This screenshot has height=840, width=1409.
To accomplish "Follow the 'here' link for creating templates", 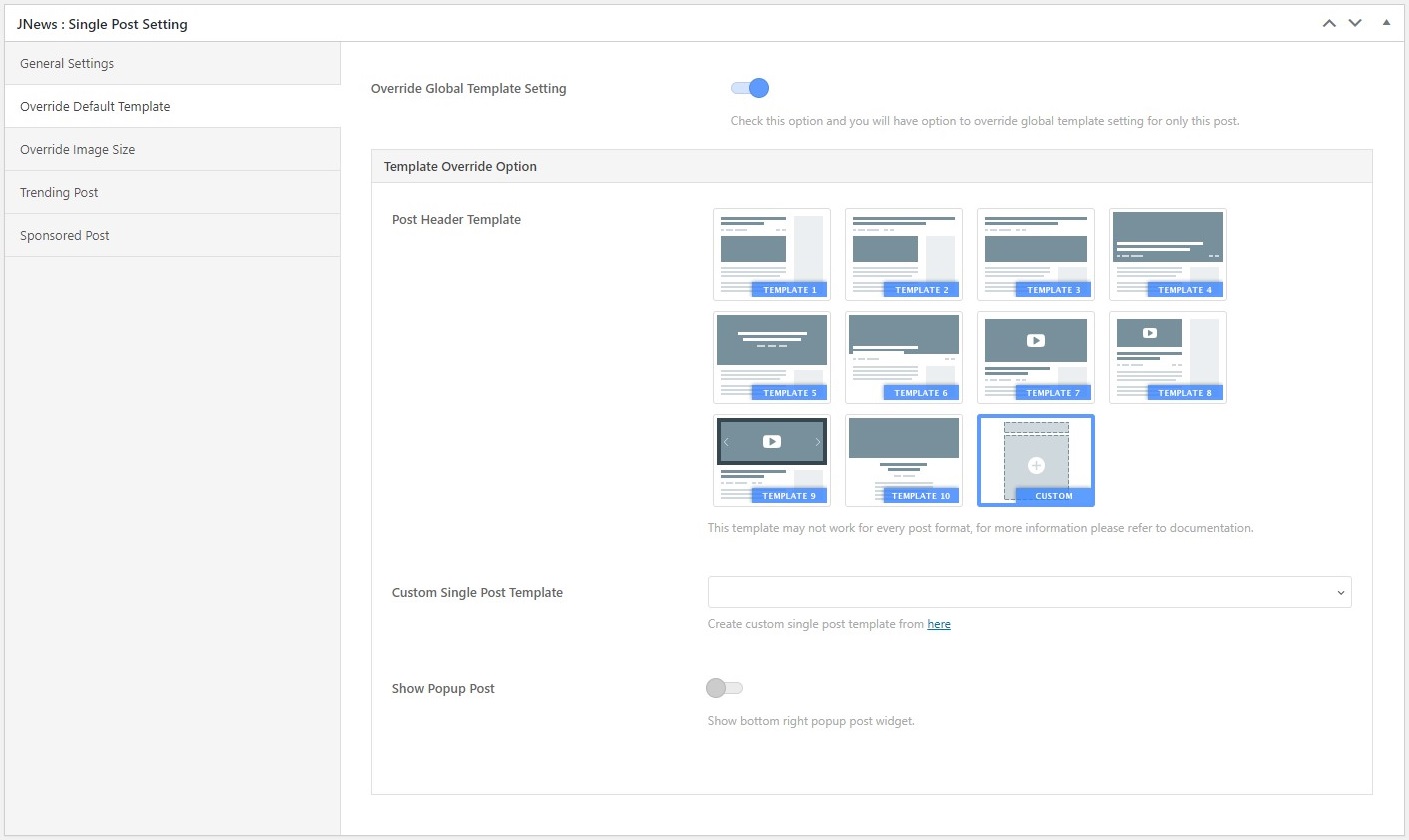I will point(939,624).
